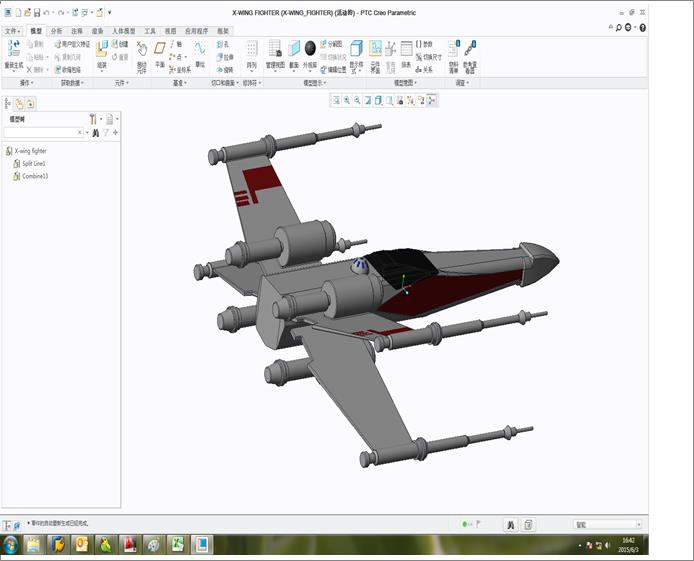Click the Open file icon in quick access toolbar
694x561 pixels.
click(27, 13)
